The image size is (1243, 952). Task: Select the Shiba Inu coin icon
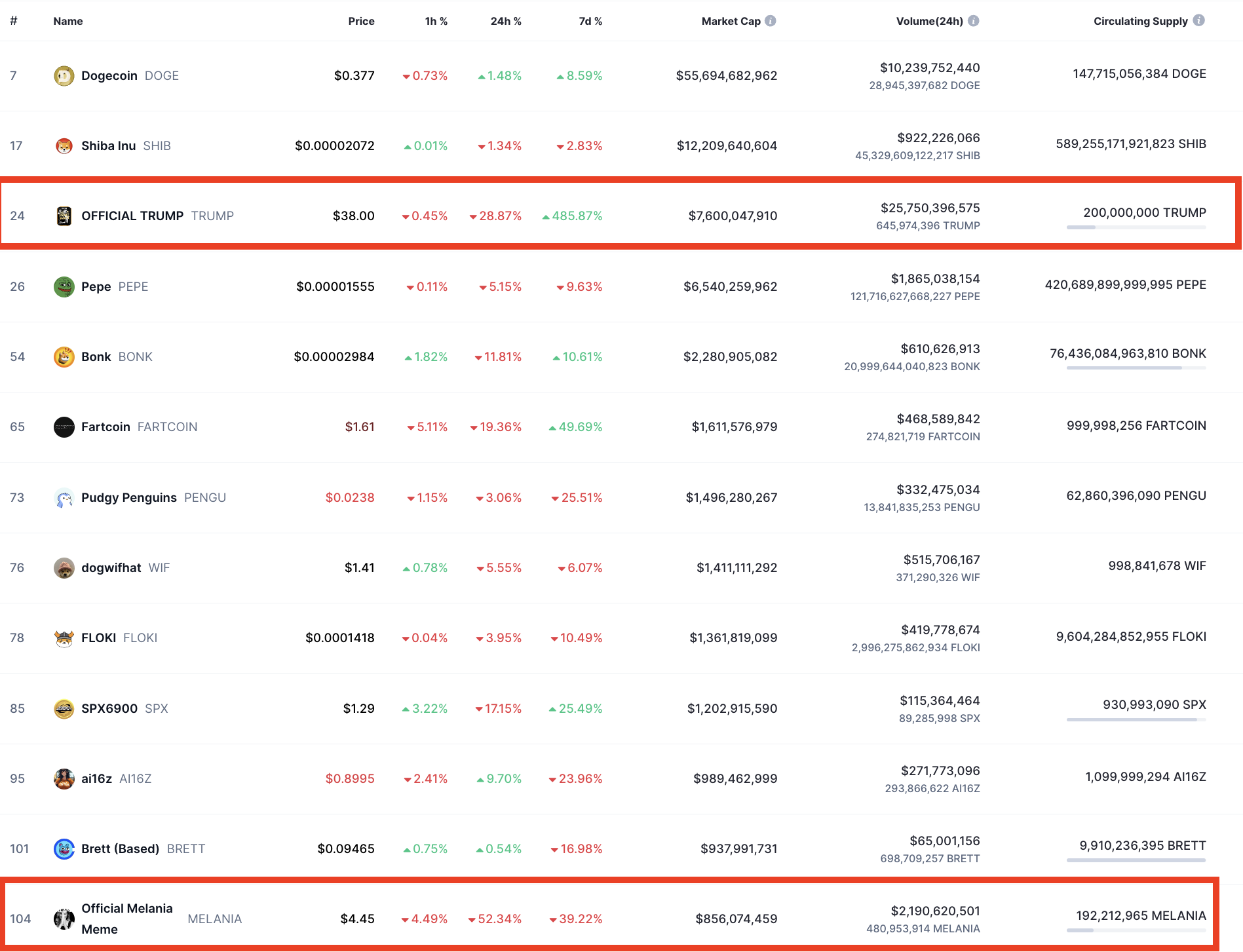click(x=64, y=145)
